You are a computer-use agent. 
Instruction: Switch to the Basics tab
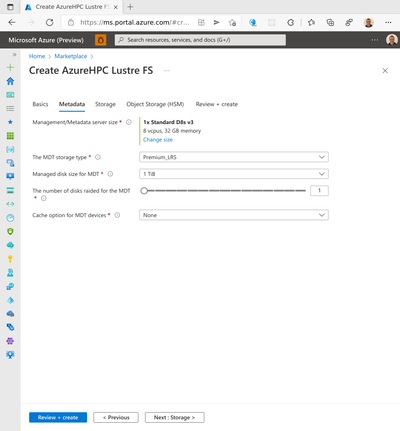[40, 104]
